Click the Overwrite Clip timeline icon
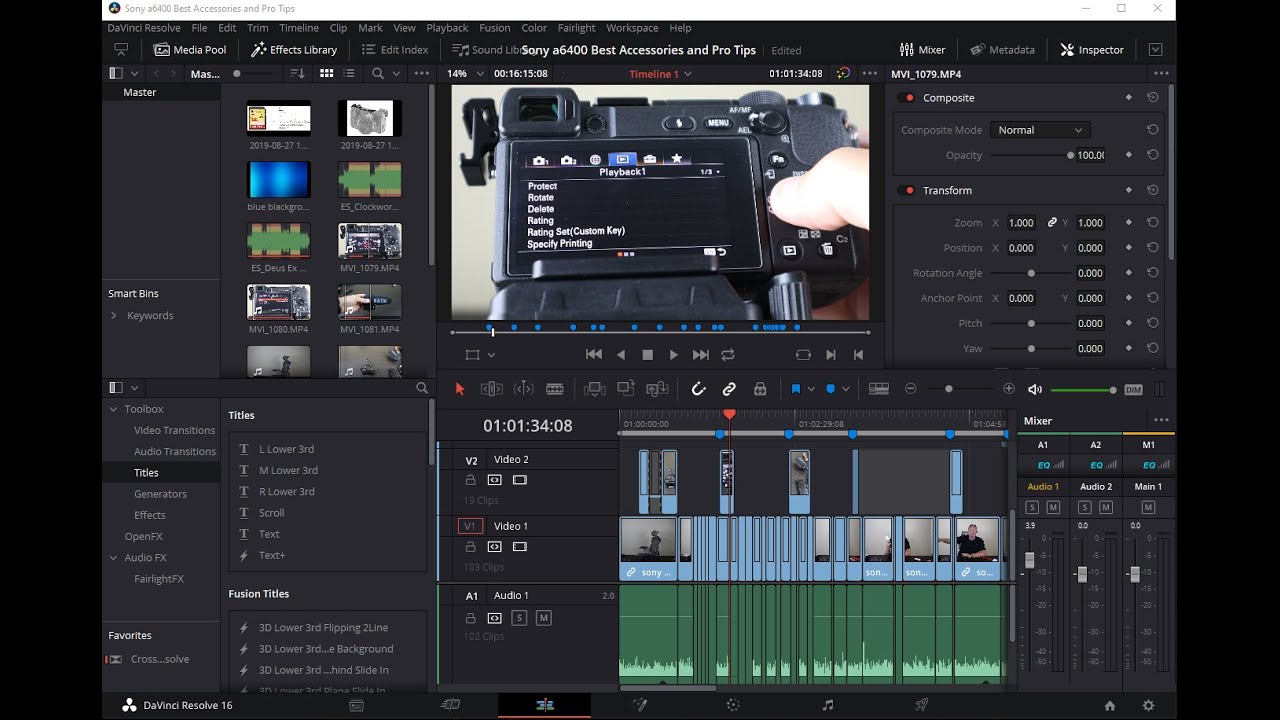Screen dimensions: 1280x720 click(x=626, y=389)
